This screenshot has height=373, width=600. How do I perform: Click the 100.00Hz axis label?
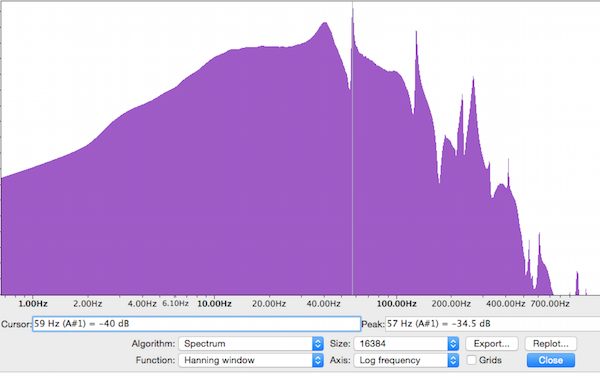click(x=396, y=304)
